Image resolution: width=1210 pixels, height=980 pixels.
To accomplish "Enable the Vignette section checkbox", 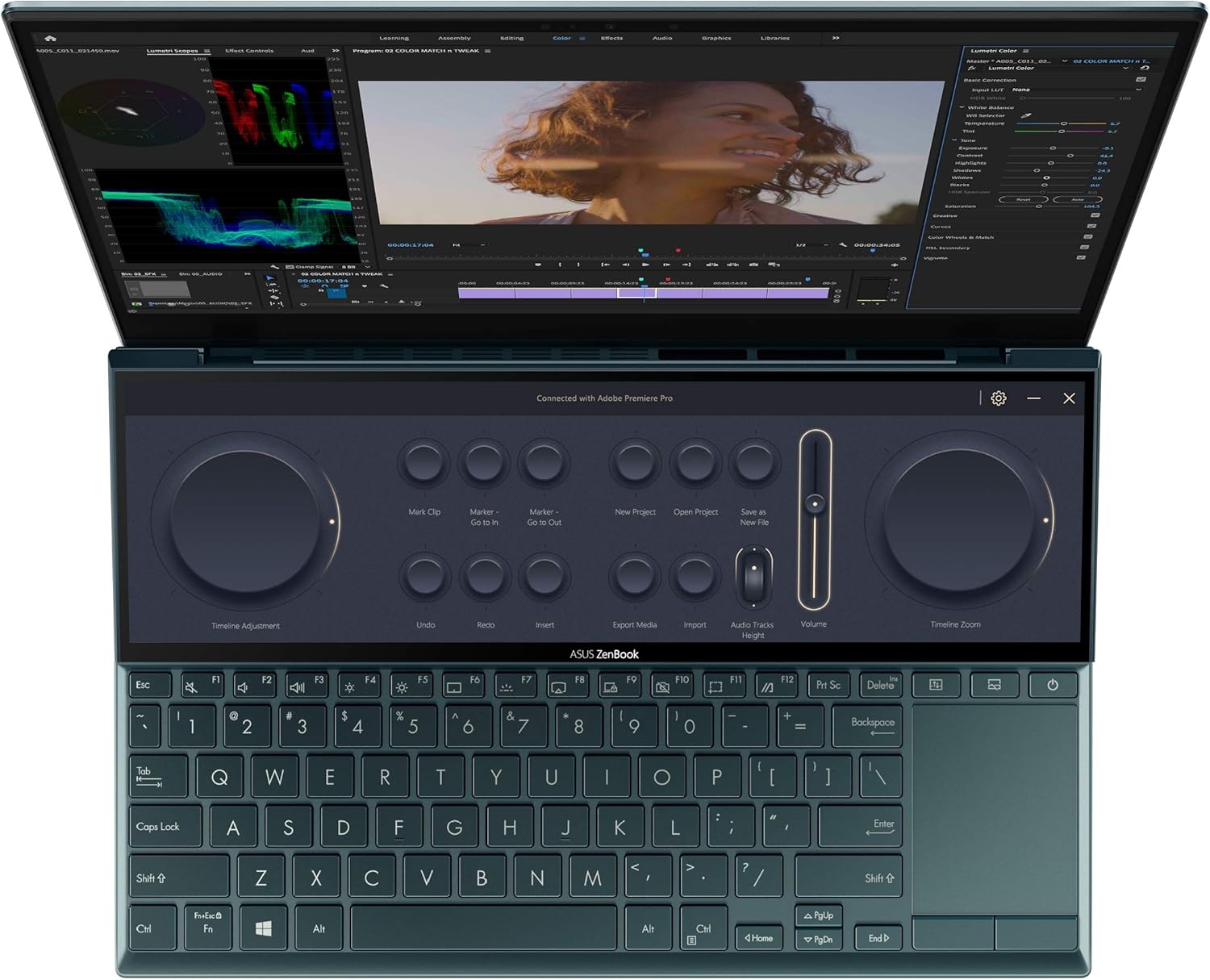I will (x=1081, y=258).
